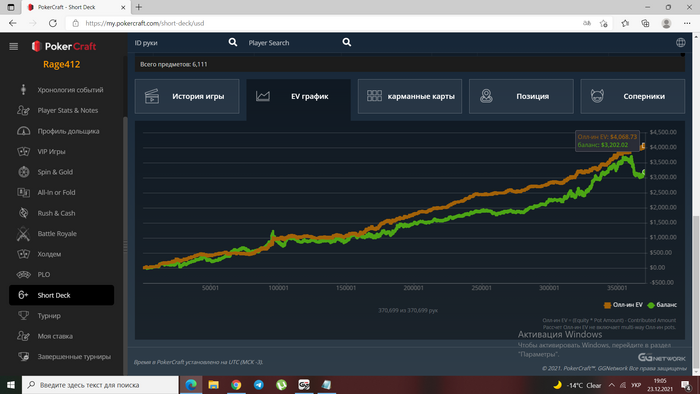This screenshot has height=394, width=700.
Task: Click the Завершенные турниры icon
Action: pos(23,357)
